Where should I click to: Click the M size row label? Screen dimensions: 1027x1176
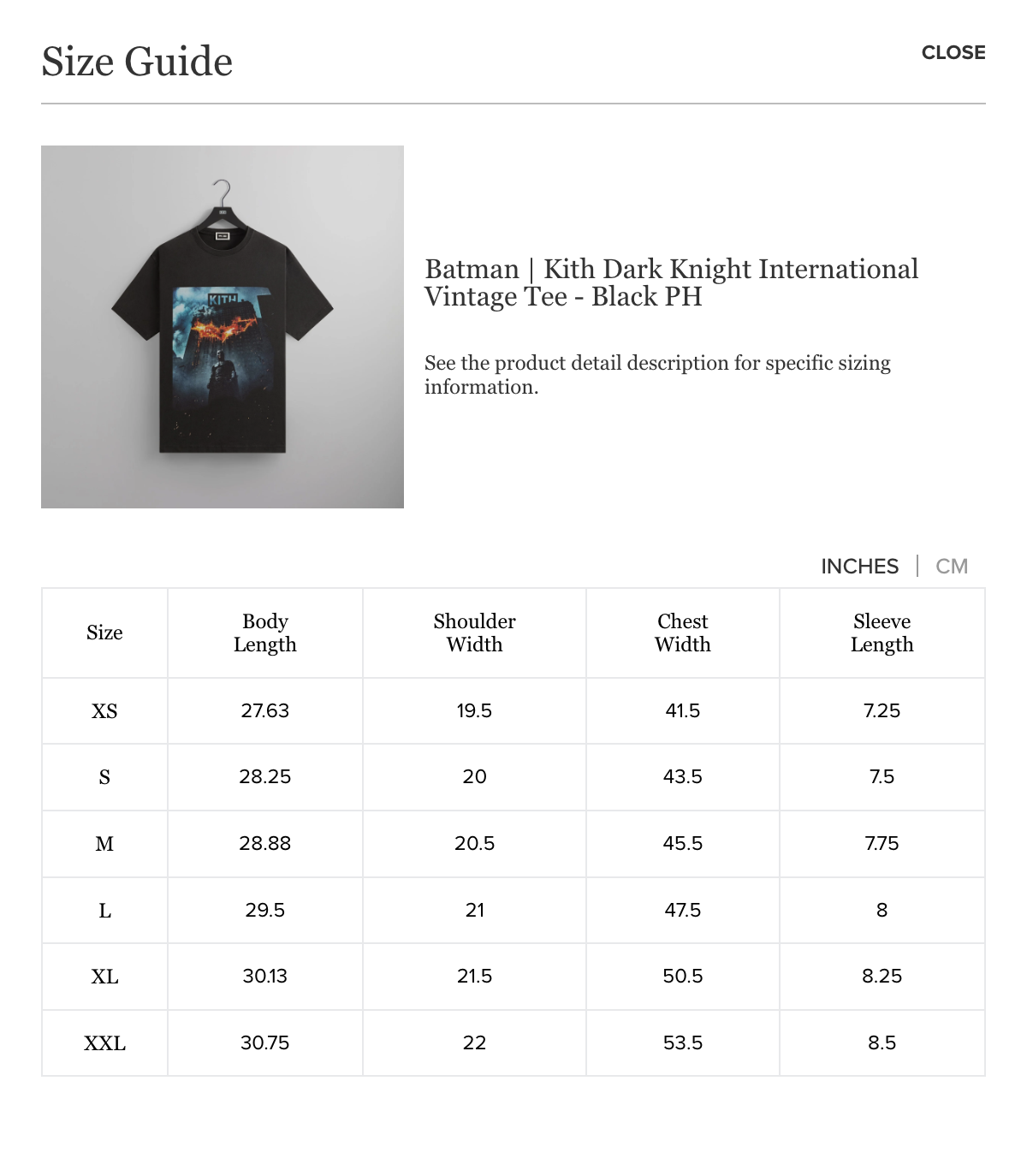click(104, 844)
